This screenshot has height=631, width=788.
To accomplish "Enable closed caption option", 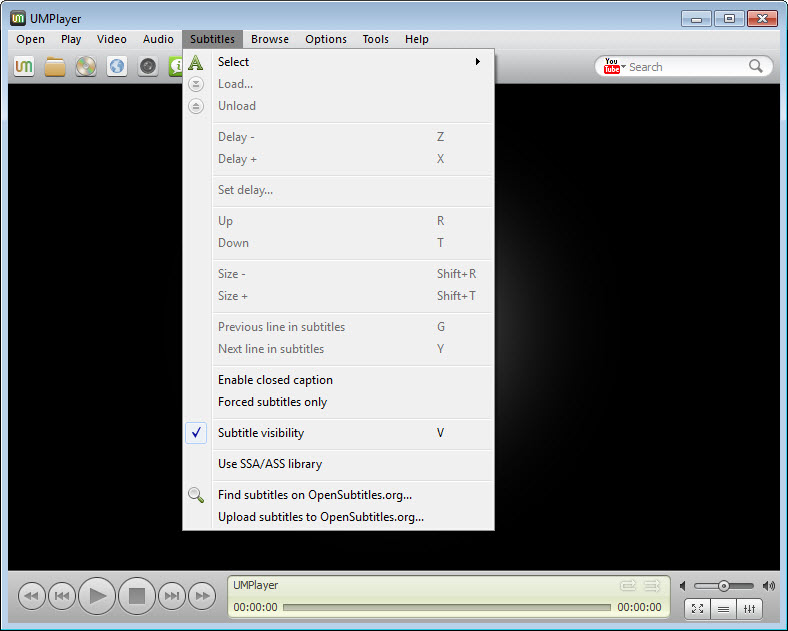I will pos(338,380).
